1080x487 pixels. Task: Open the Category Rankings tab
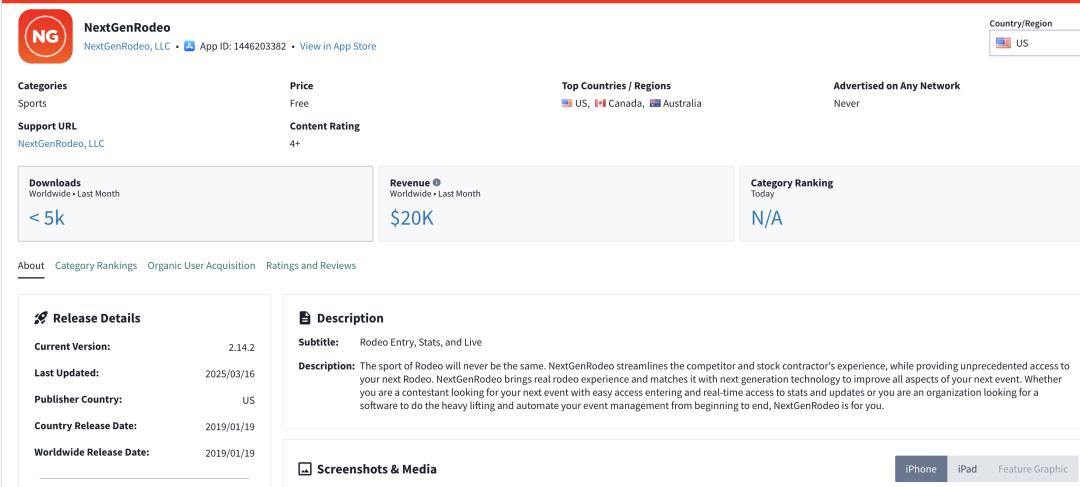(96, 265)
